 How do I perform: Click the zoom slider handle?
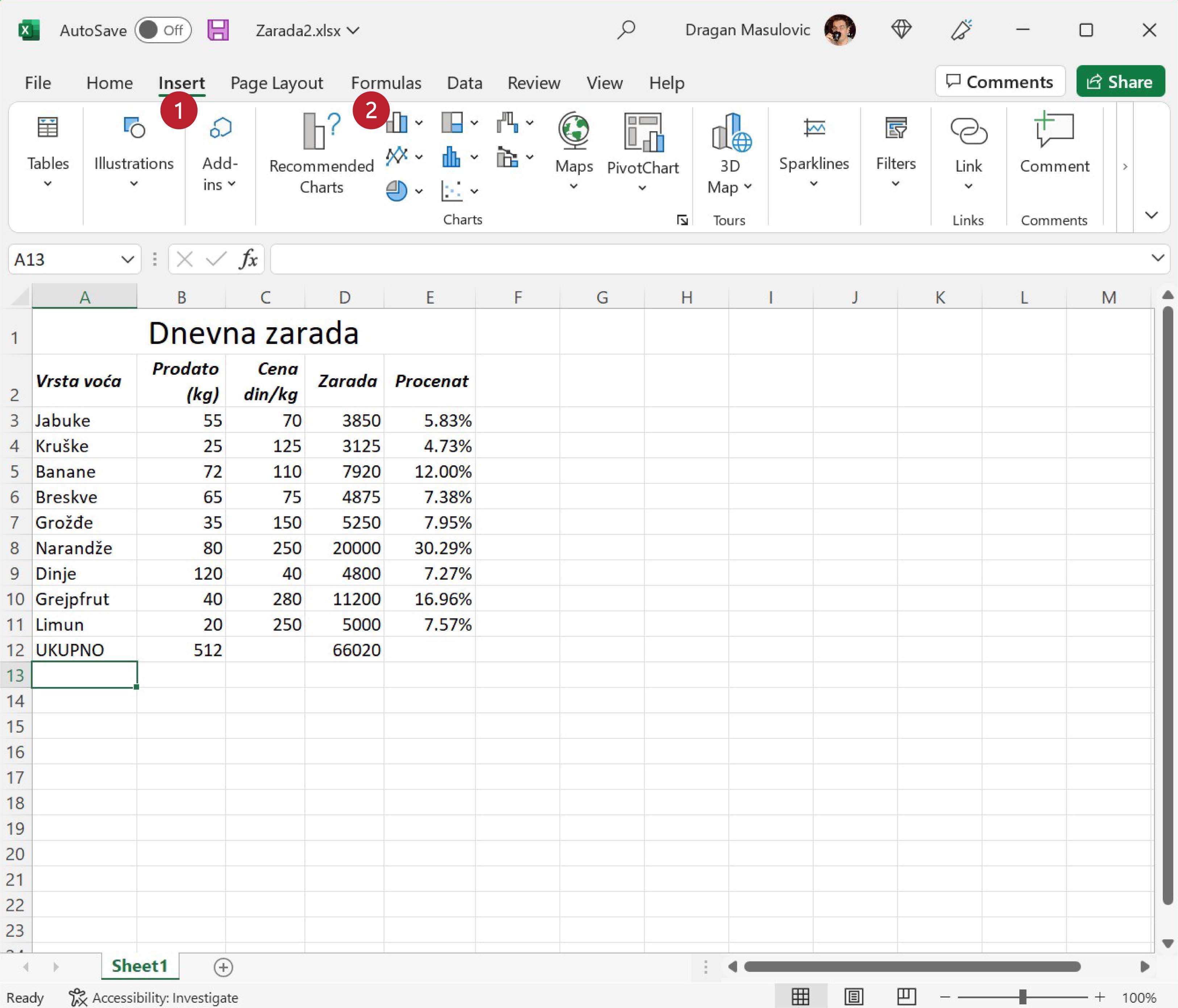pyautogui.click(x=1022, y=997)
